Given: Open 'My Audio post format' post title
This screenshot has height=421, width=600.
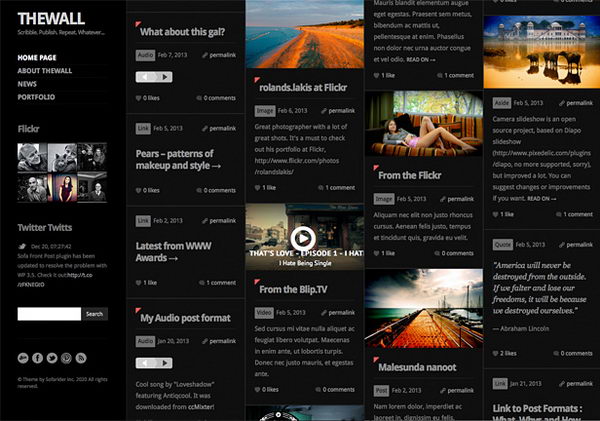Looking at the screenshot, I should coord(185,318).
